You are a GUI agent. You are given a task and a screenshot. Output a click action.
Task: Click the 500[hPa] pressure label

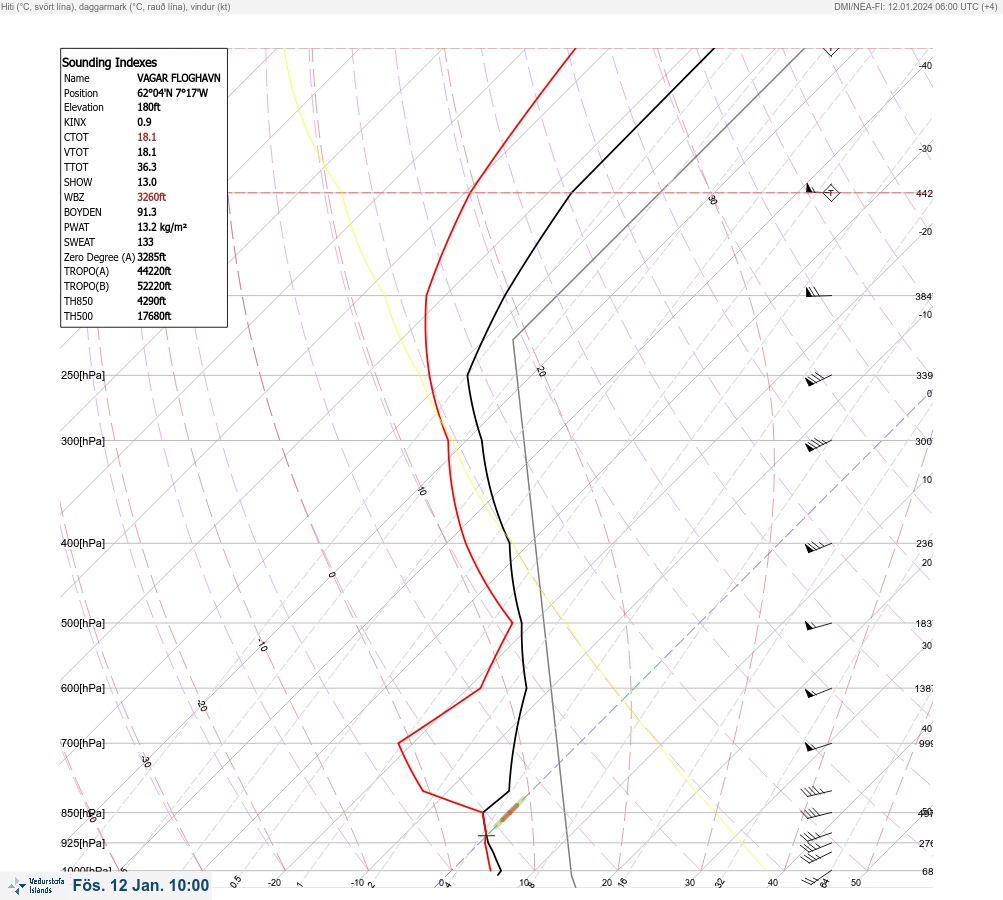[83, 623]
